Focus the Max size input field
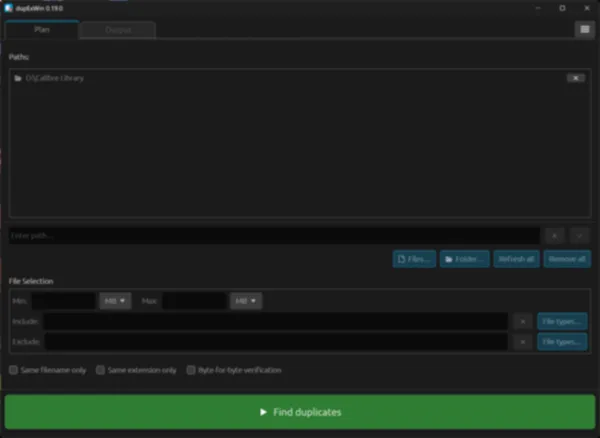 pos(194,301)
